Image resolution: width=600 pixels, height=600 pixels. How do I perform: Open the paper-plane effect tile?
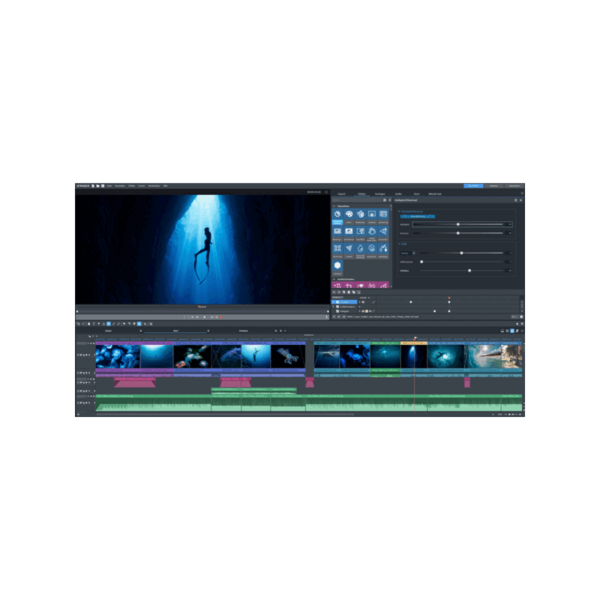point(349,251)
